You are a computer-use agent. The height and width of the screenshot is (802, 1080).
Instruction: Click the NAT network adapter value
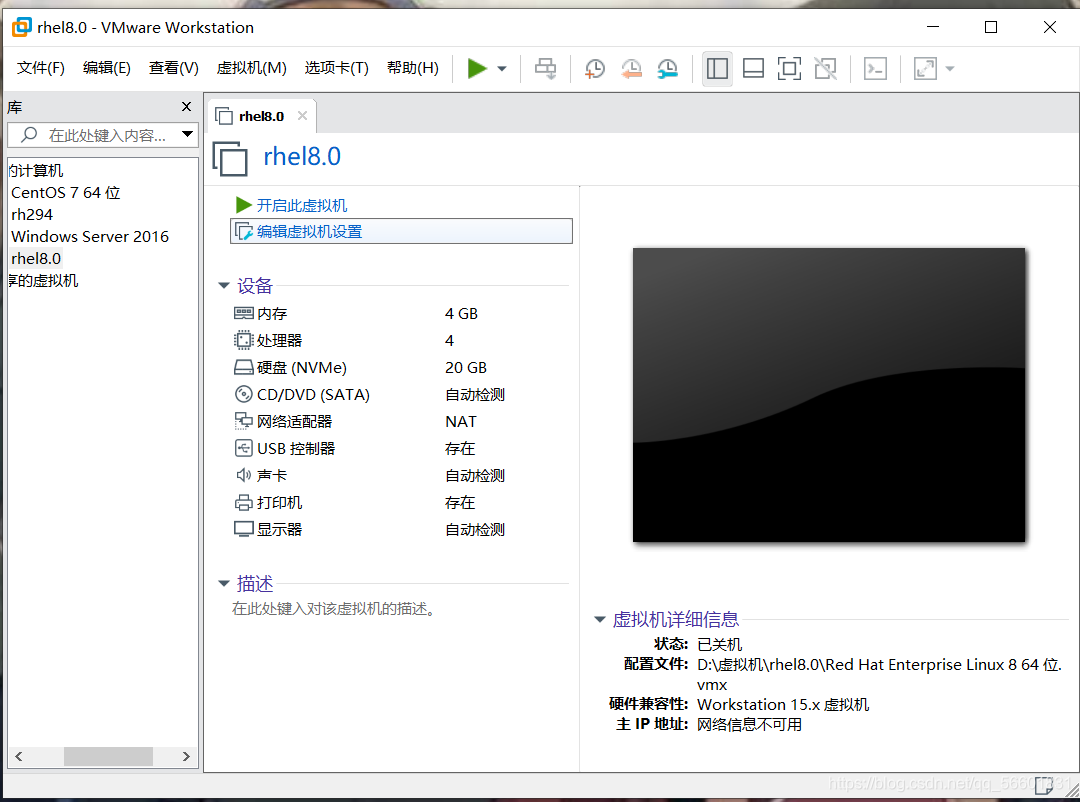pos(461,422)
